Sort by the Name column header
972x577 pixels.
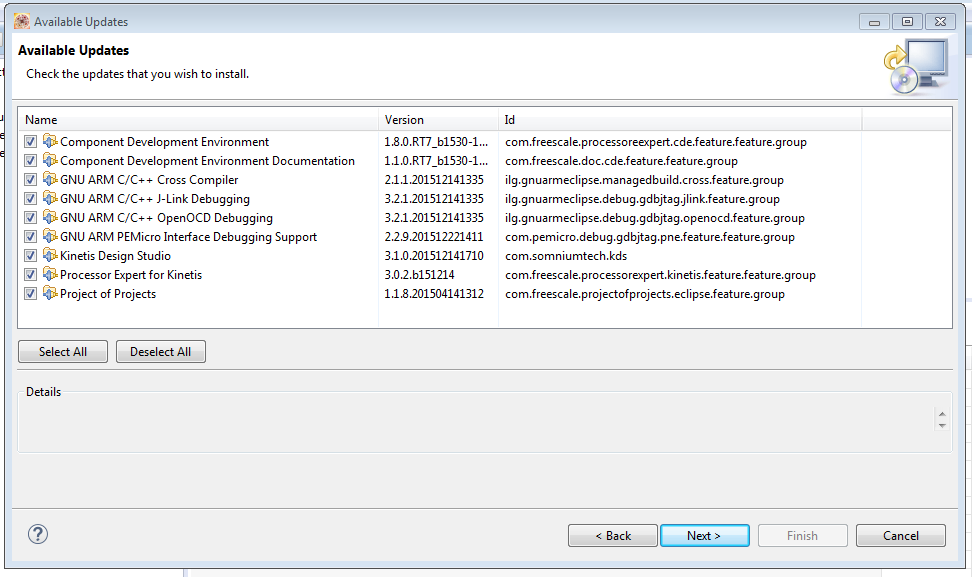(x=198, y=120)
